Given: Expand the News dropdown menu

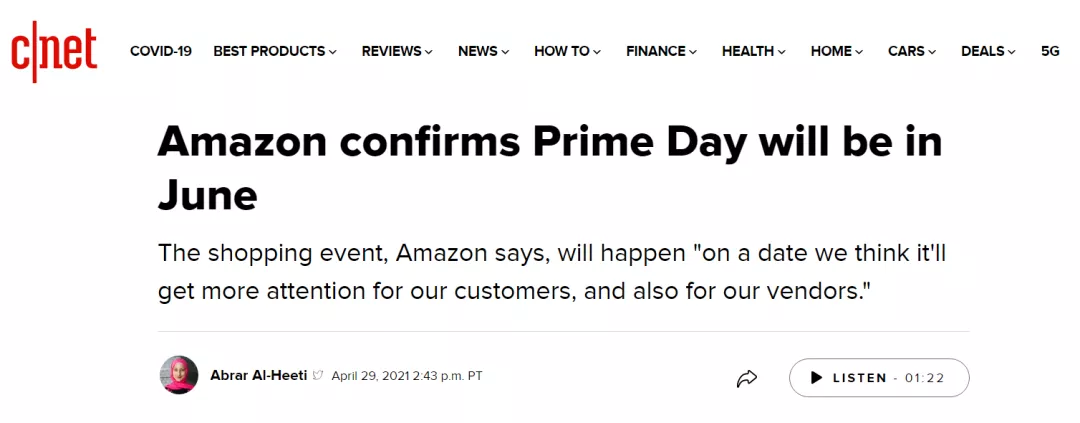Looking at the screenshot, I should coord(484,52).
